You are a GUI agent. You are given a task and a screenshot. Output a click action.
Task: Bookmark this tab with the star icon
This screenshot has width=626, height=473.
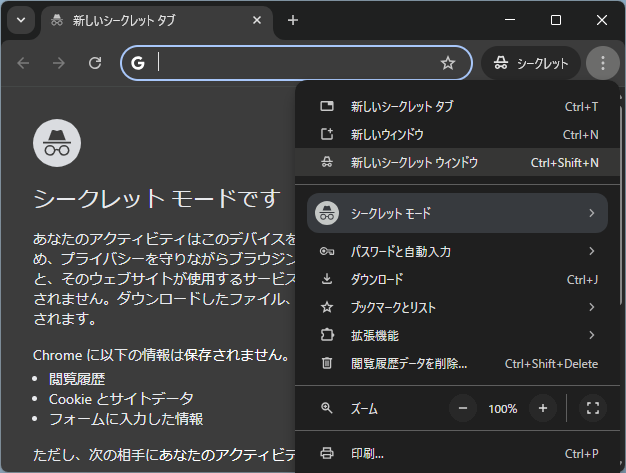[x=448, y=63]
